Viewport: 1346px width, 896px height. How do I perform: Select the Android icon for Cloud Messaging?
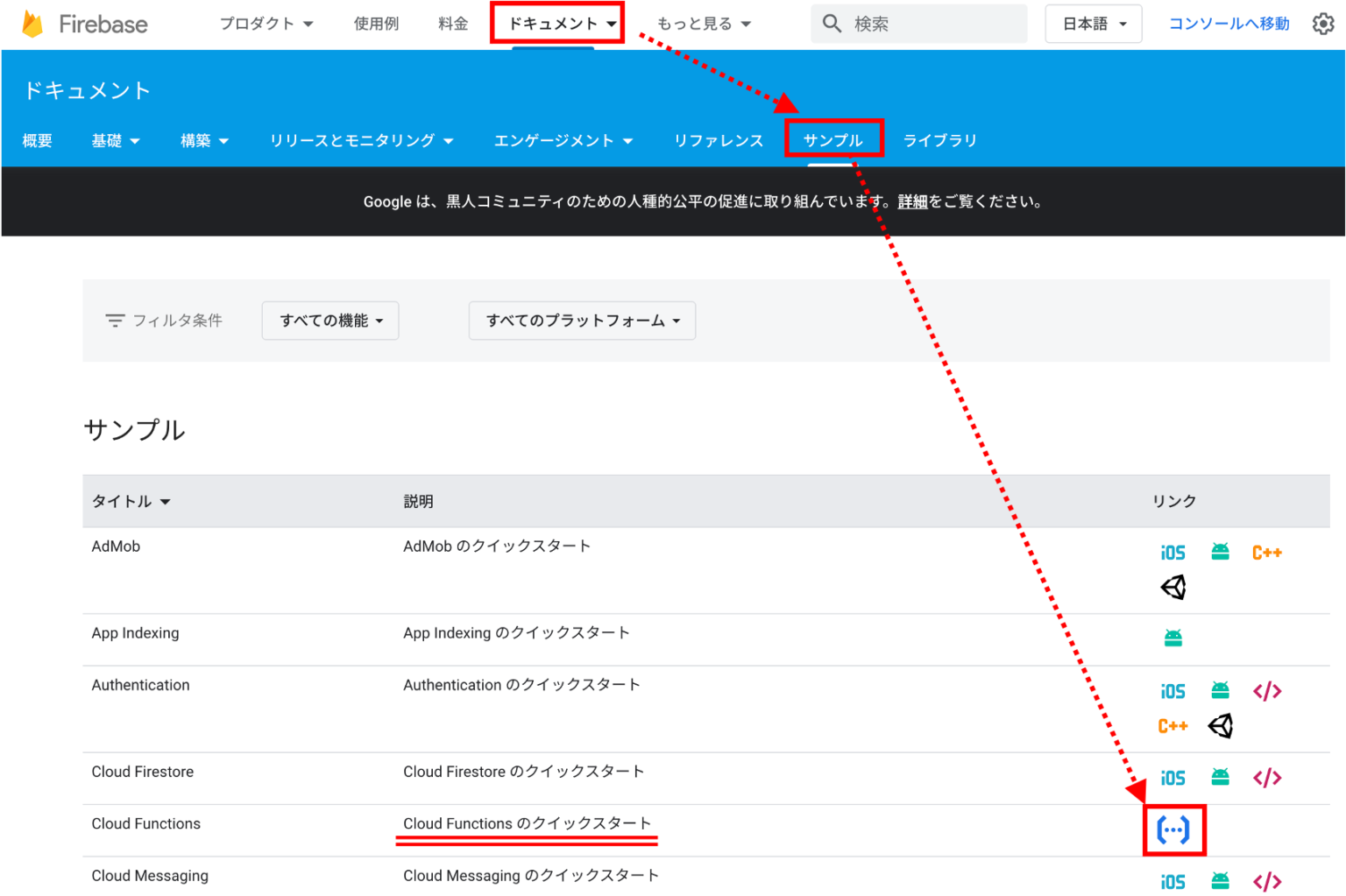tap(1220, 880)
